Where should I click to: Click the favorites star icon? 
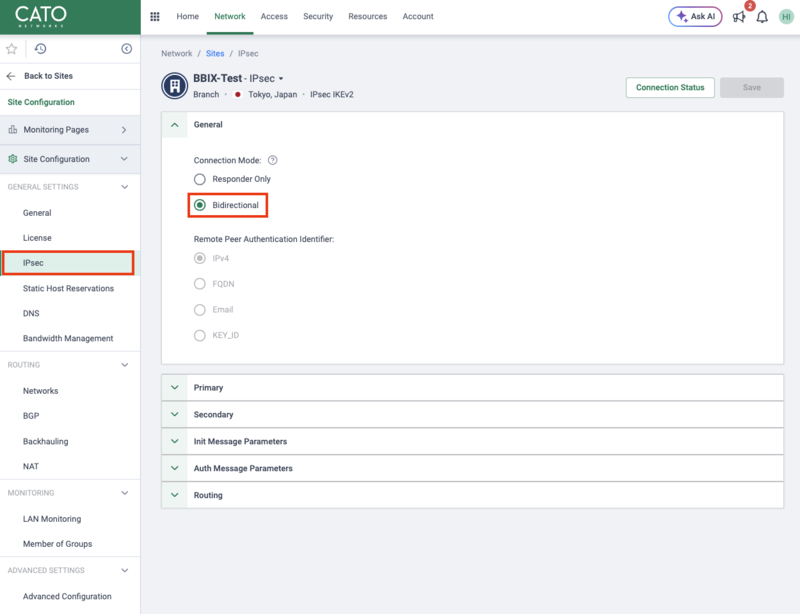click(x=11, y=49)
